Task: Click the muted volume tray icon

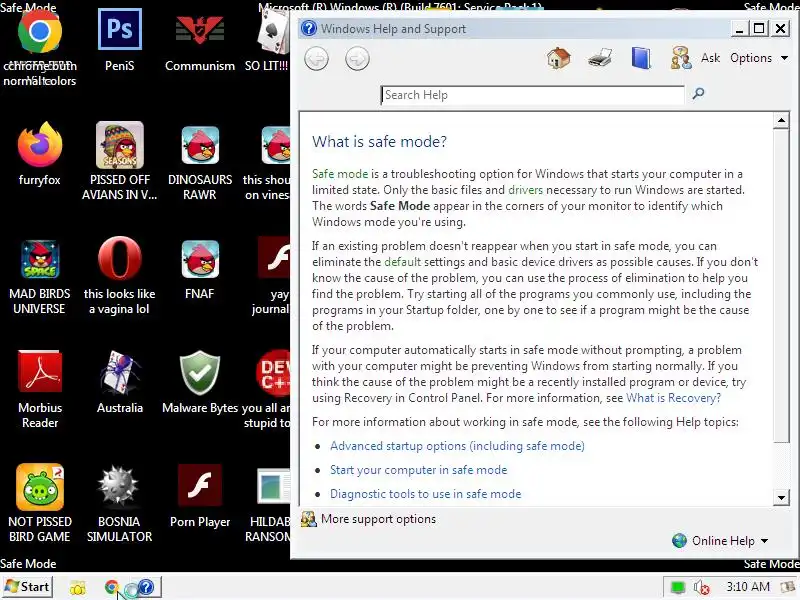Action: click(x=702, y=587)
